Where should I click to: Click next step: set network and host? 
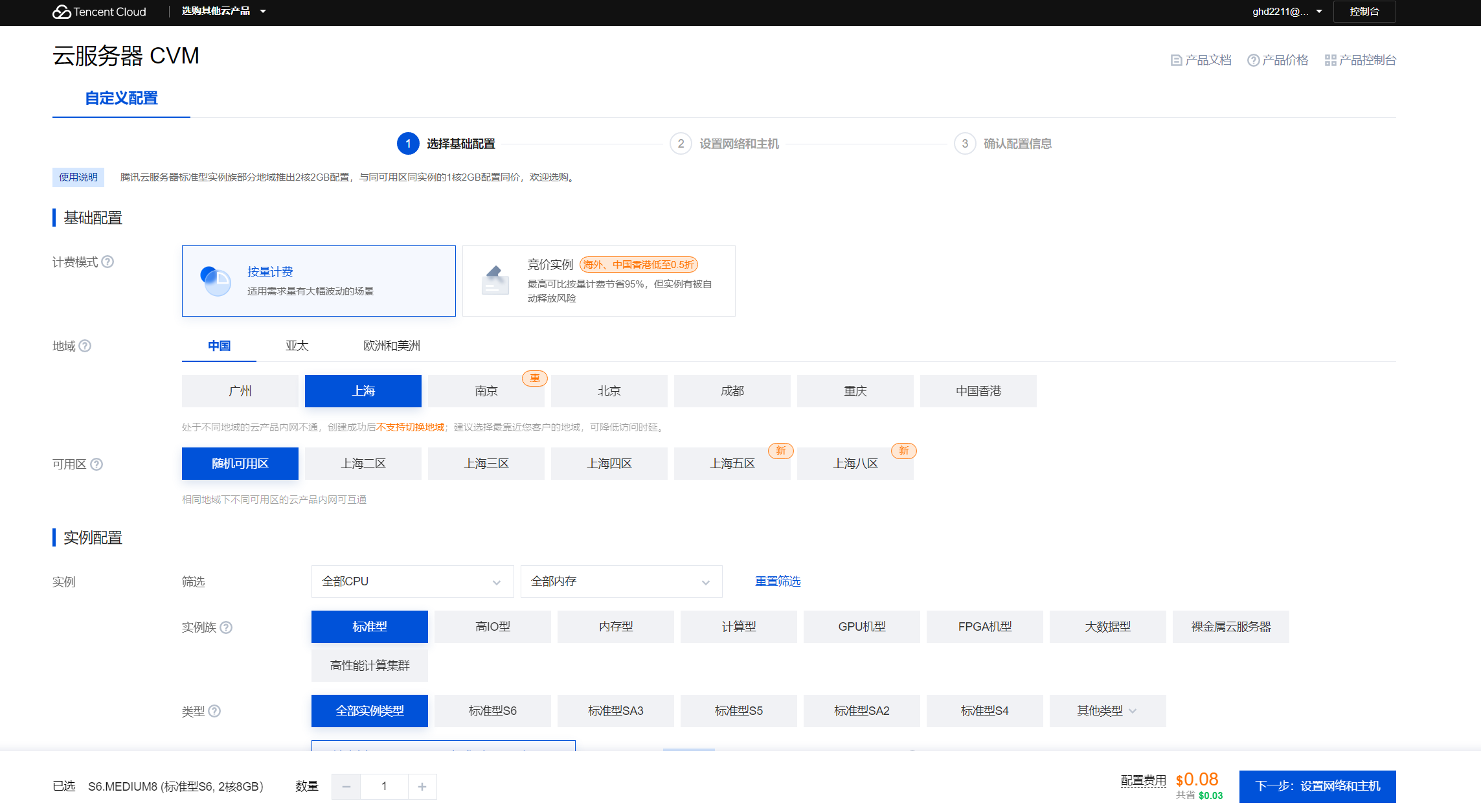(x=1317, y=786)
